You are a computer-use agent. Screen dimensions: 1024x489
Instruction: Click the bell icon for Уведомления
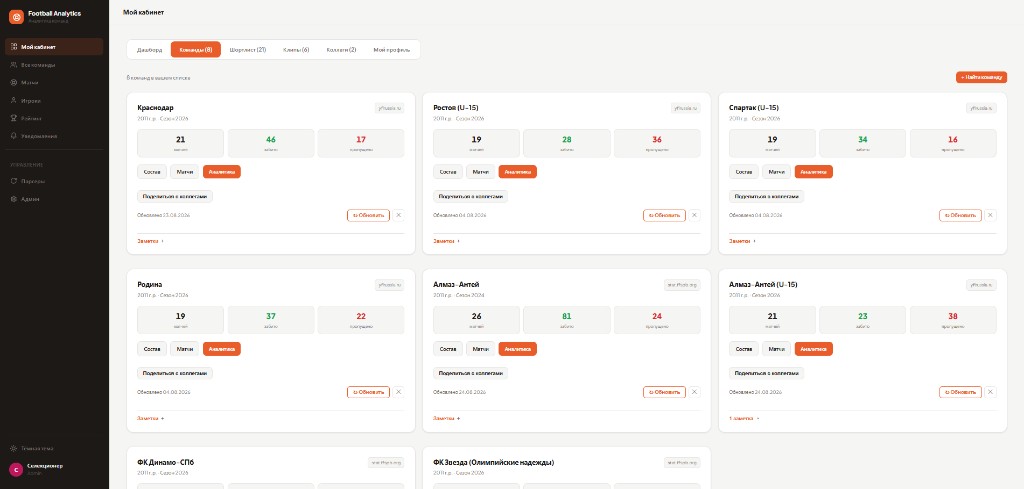coord(14,136)
